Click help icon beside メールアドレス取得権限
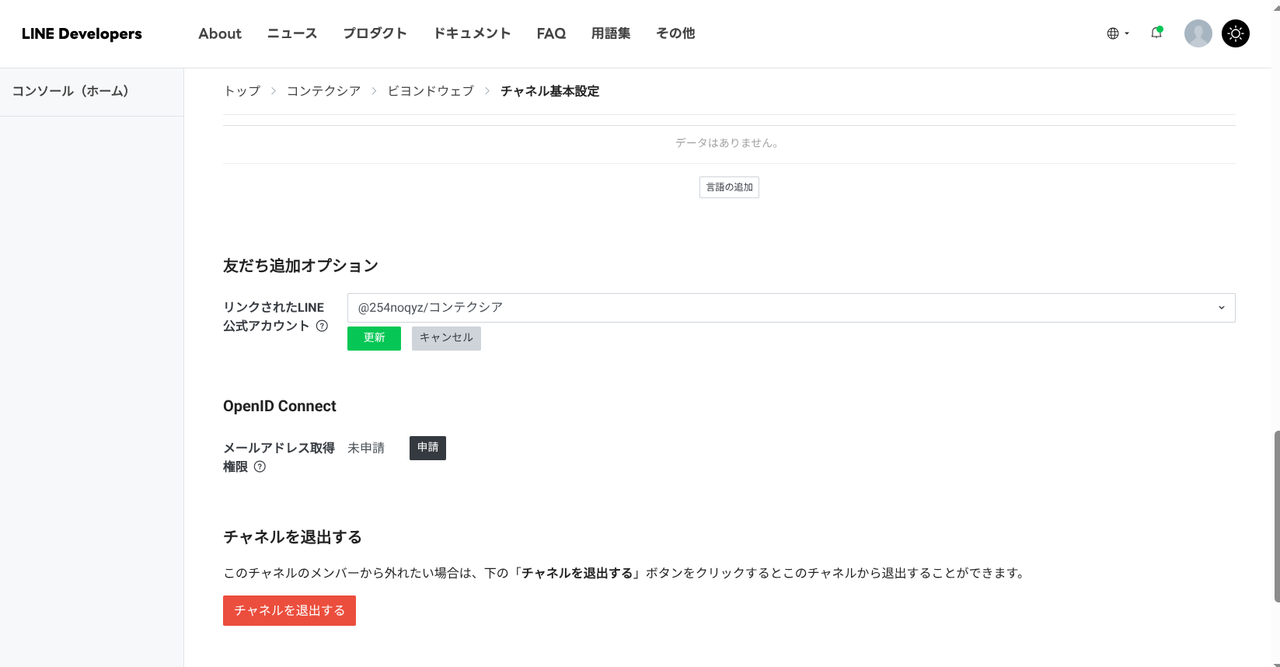This screenshot has height=667, width=1280. (x=260, y=467)
